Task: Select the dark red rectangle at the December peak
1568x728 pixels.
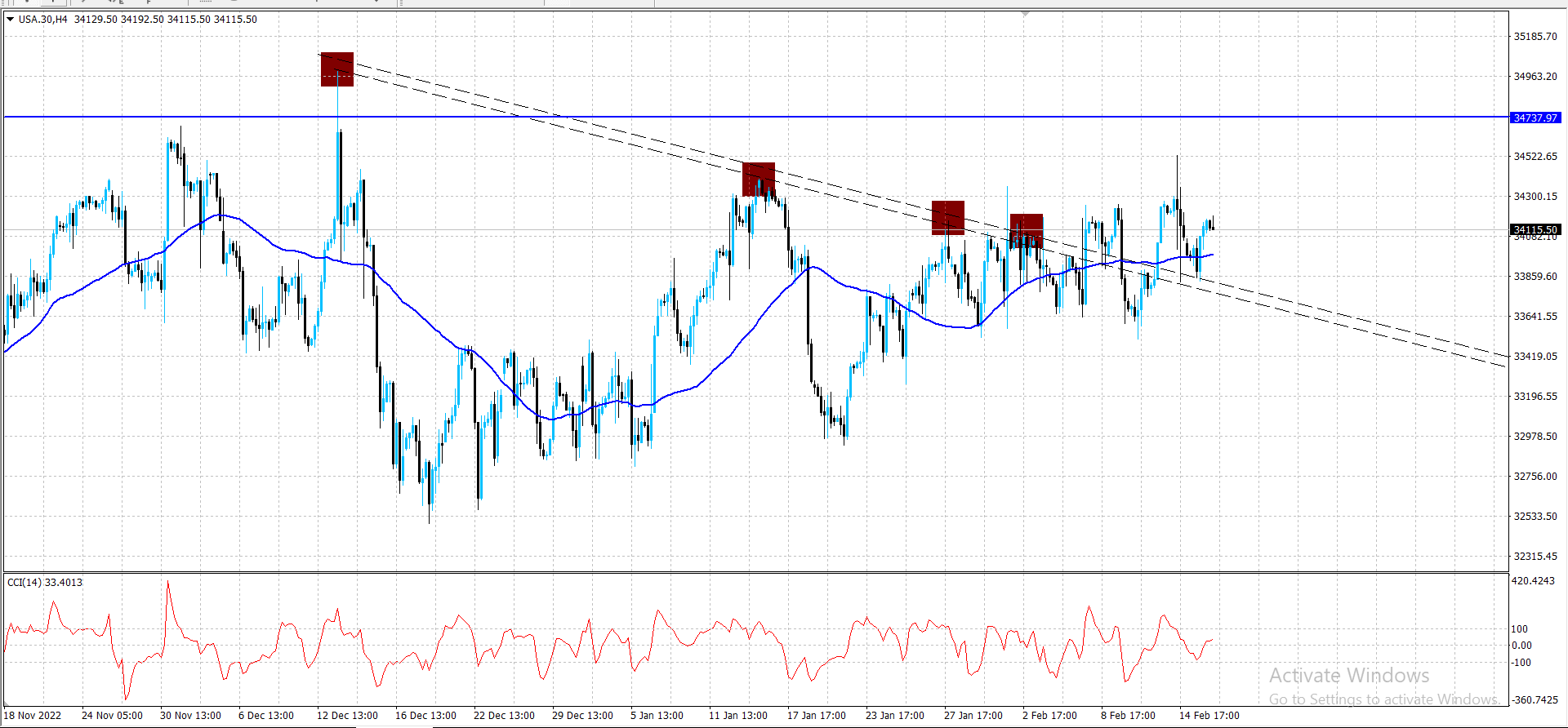Action: 337,69
